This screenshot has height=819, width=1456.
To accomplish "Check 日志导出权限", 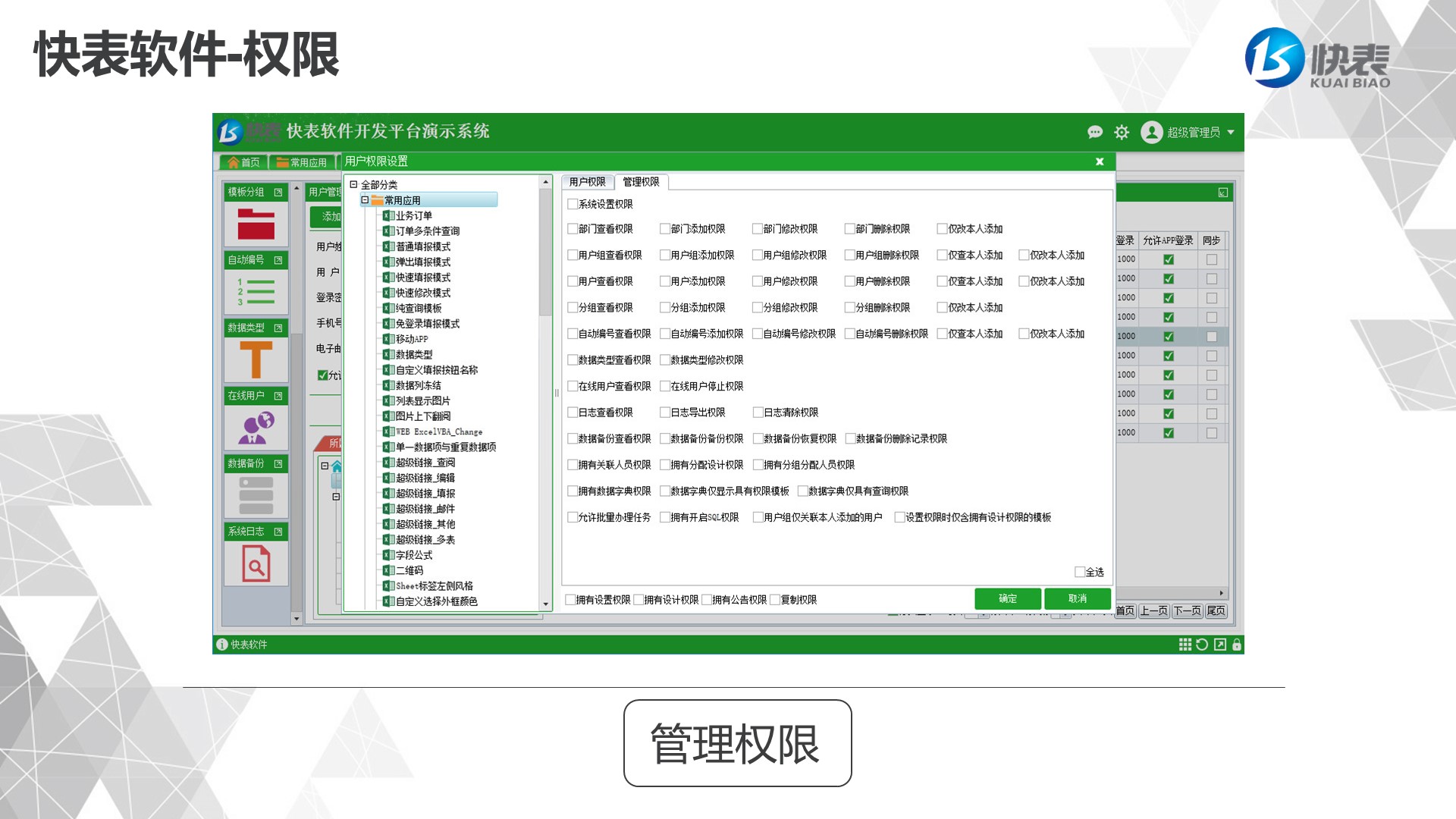I will tap(665, 413).
